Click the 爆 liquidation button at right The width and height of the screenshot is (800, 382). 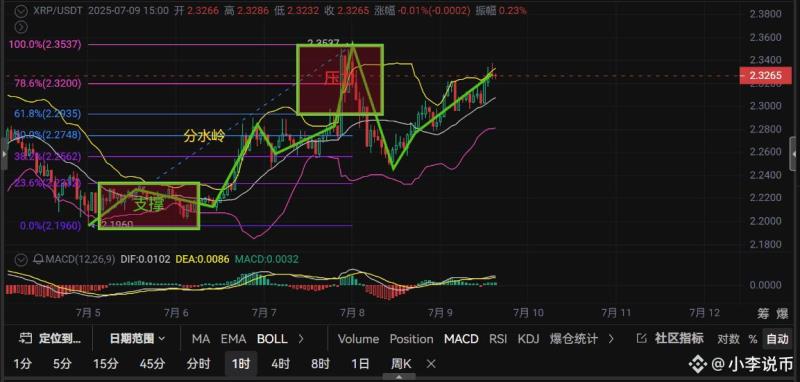tap(783, 314)
